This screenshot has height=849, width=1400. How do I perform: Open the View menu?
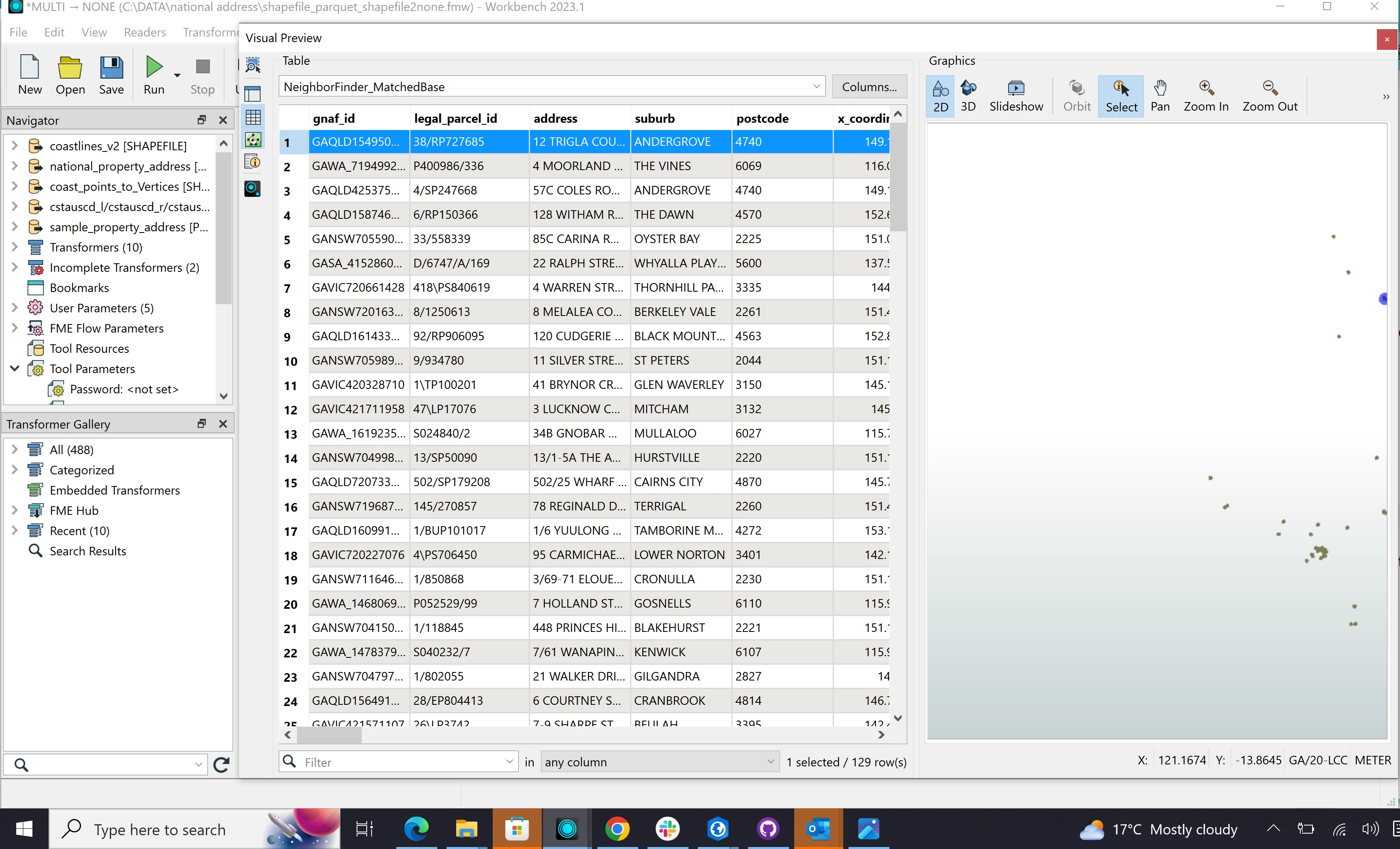coord(94,32)
